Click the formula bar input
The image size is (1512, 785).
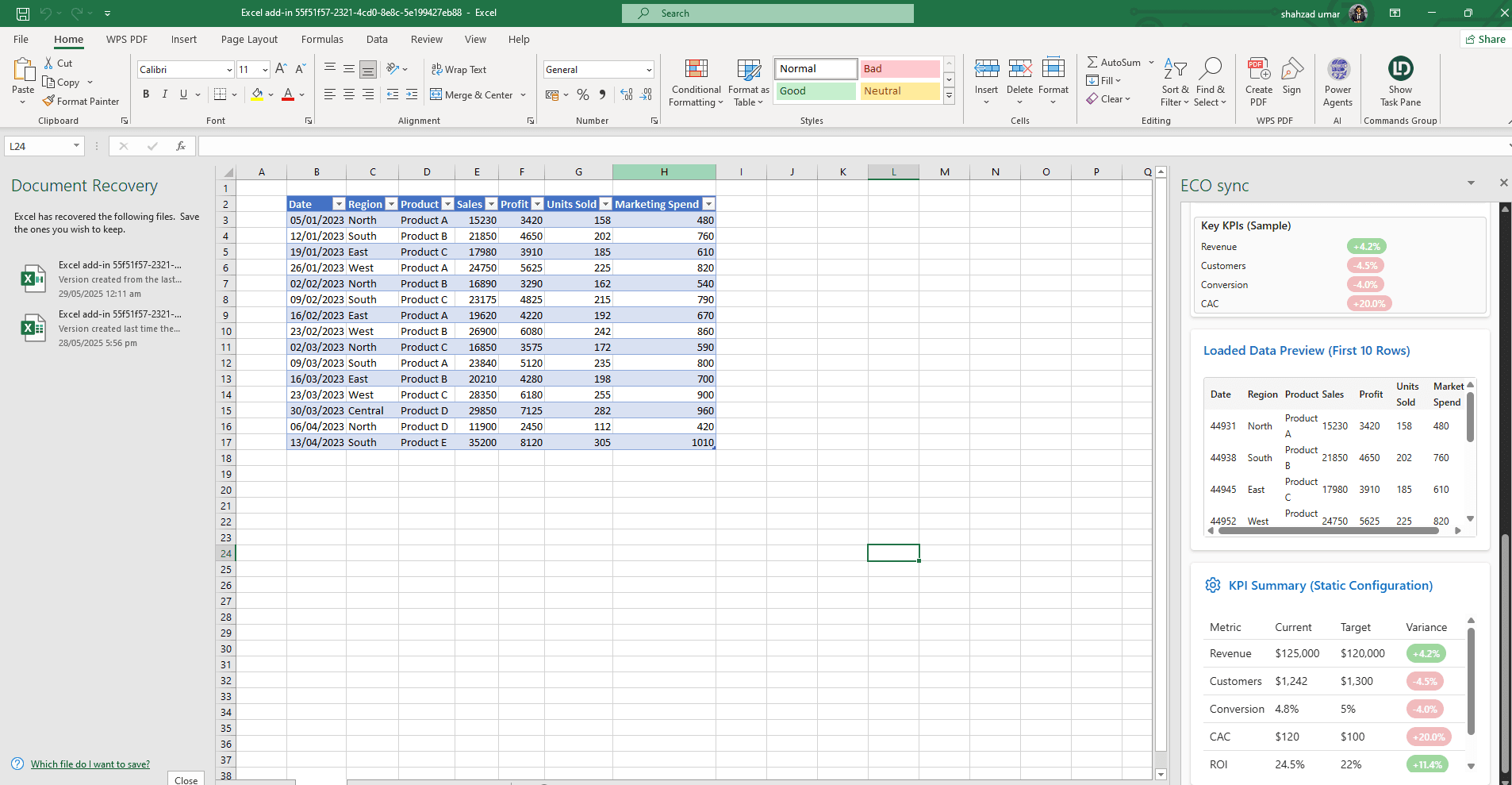tap(853, 146)
